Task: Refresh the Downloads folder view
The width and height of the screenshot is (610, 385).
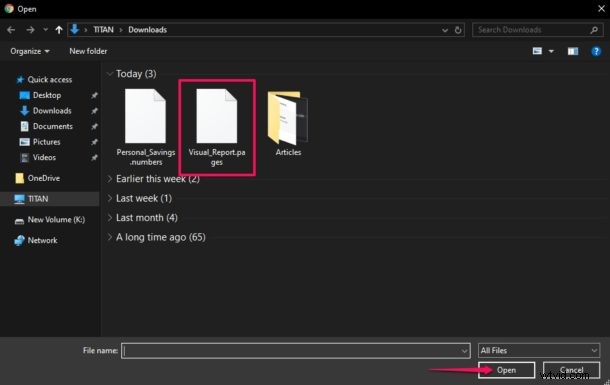Action: [458, 30]
